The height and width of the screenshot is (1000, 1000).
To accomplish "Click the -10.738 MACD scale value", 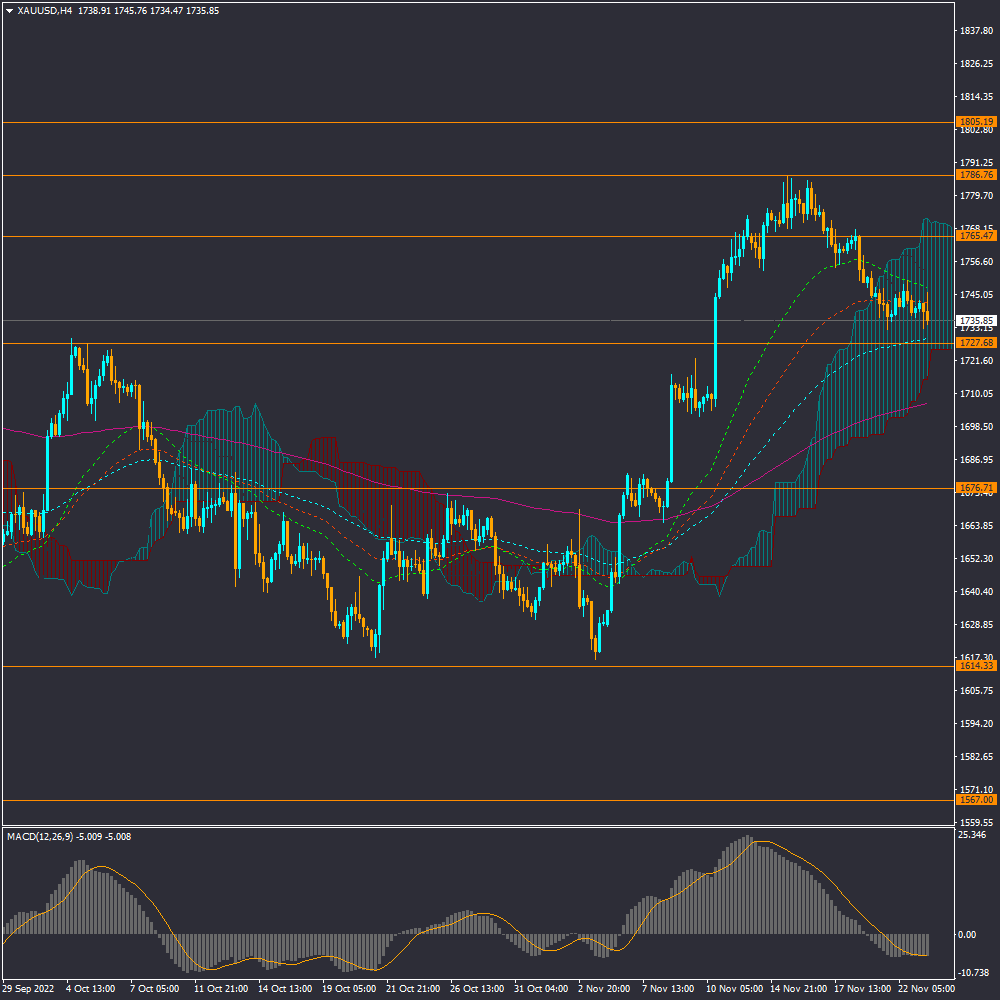I will click(x=973, y=972).
